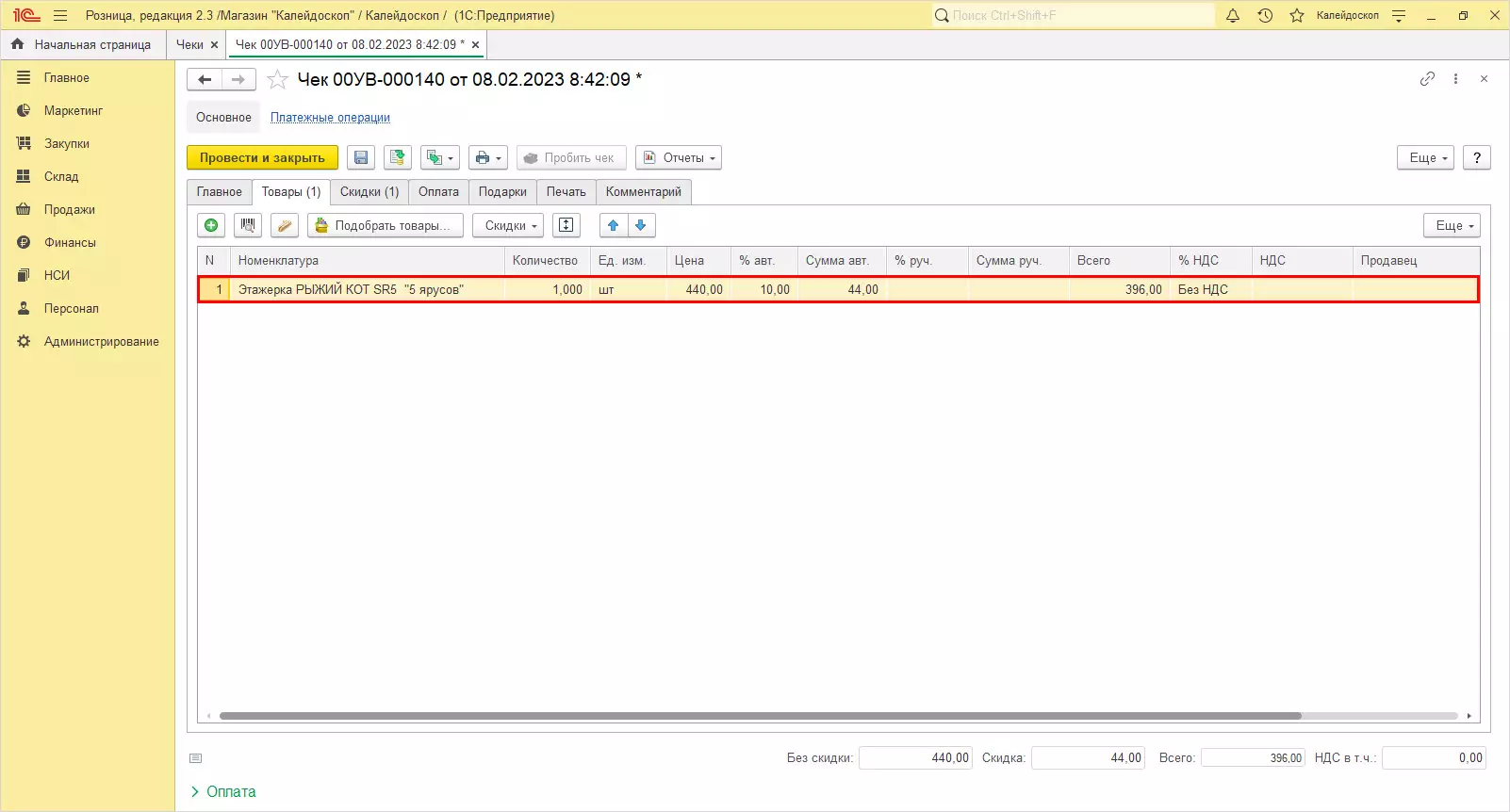Open the printer dropdown

(x=487, y=157)
